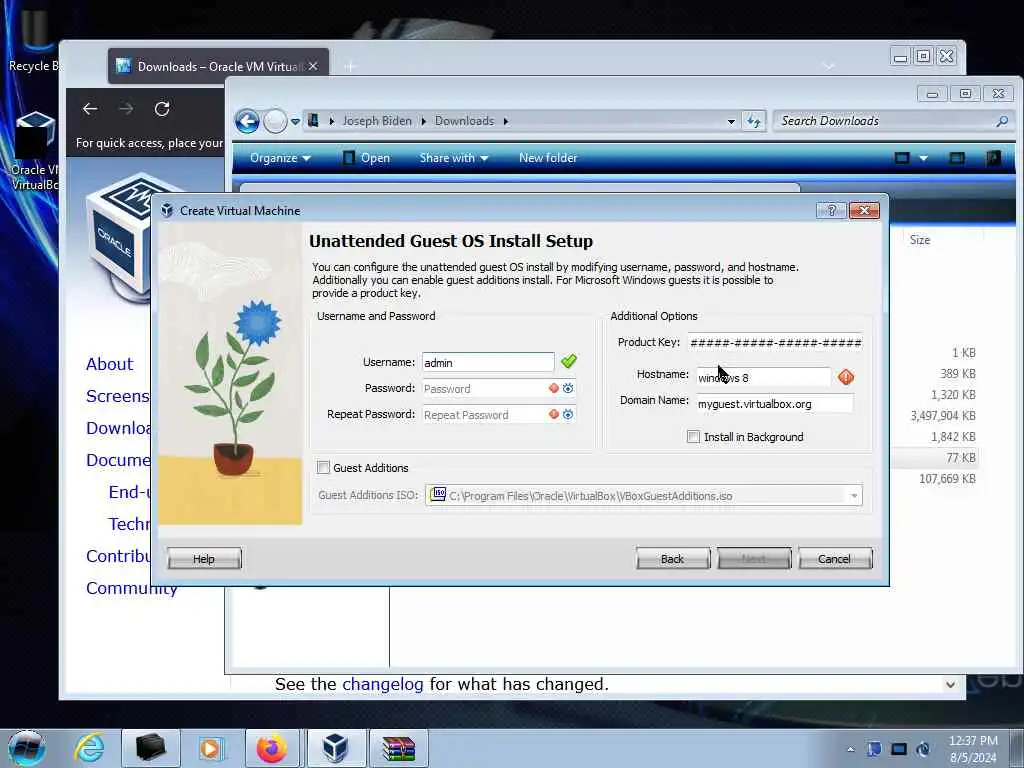Launch Internet Explorer from taskbar
The width and height of the screenshot is (1024, 768).
coord(89,748)
